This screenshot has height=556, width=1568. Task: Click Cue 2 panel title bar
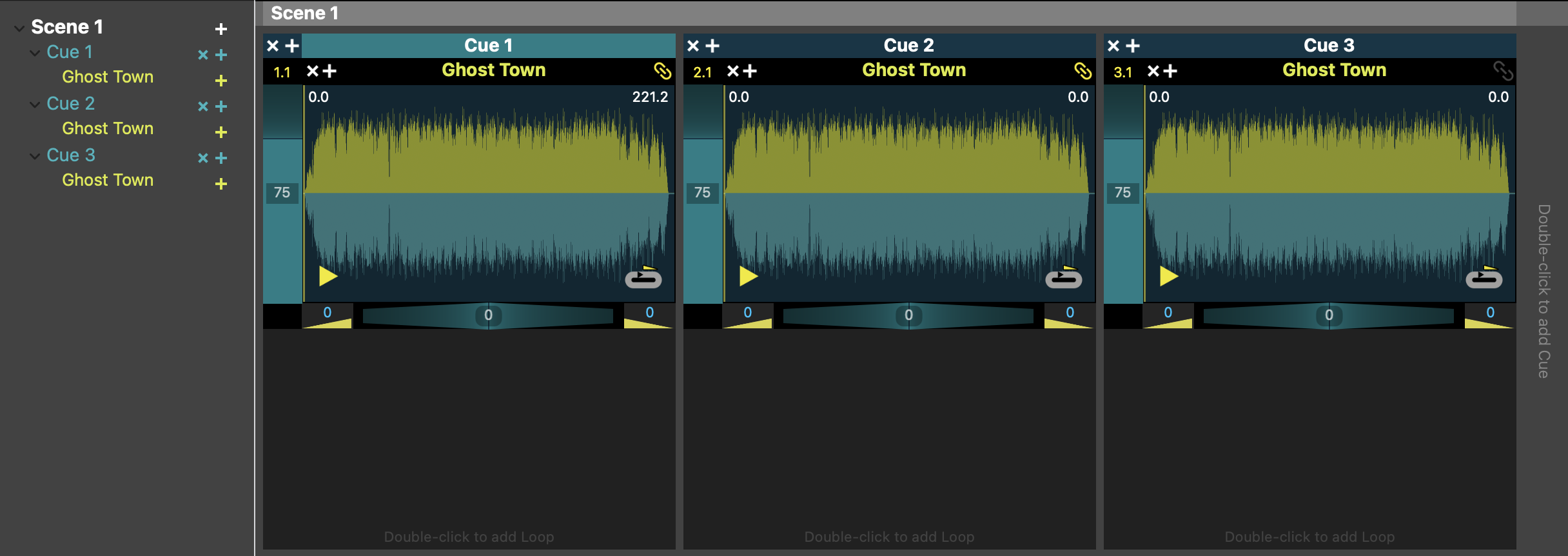point(908,46)
